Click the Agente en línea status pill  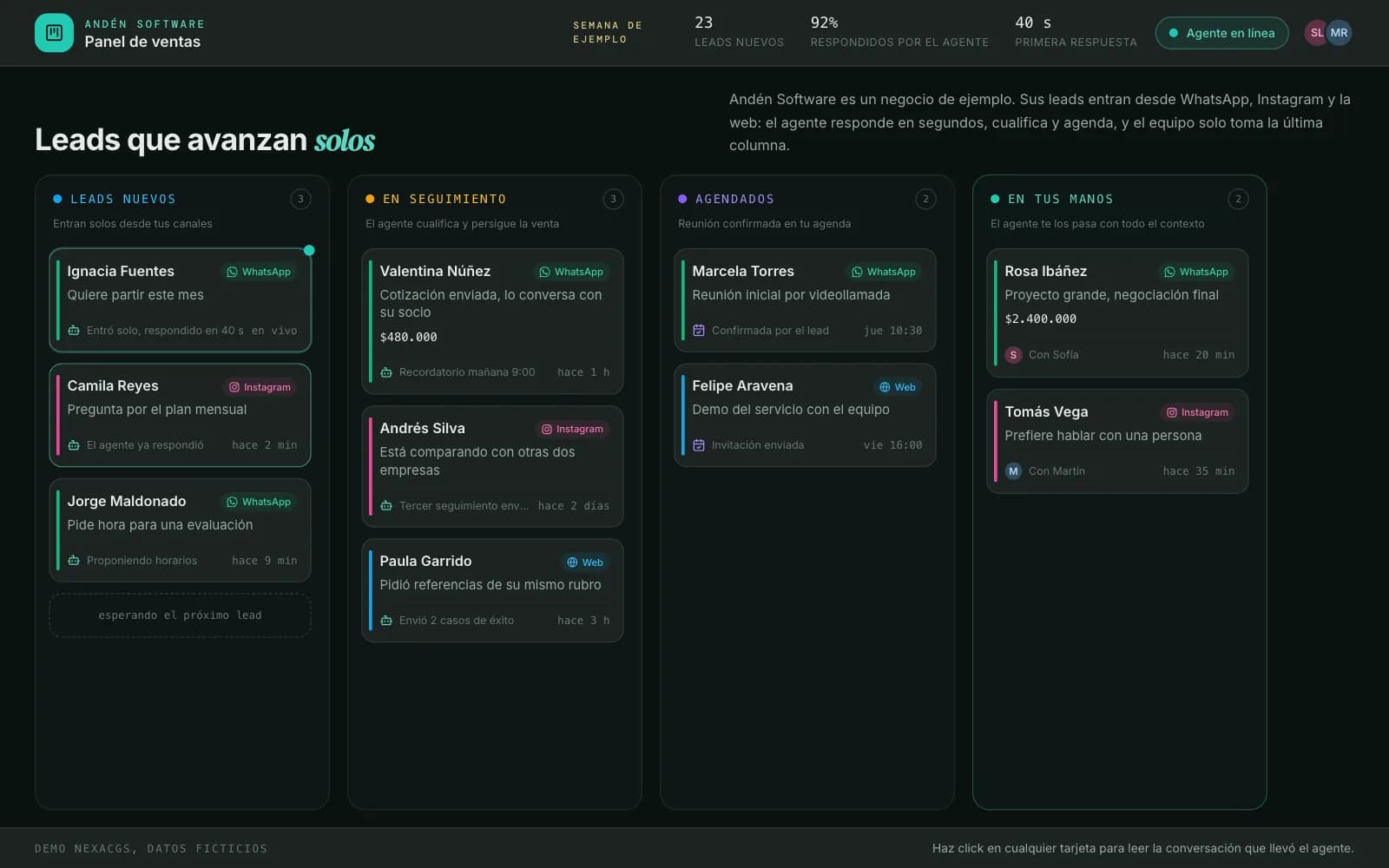[1221, 33]
